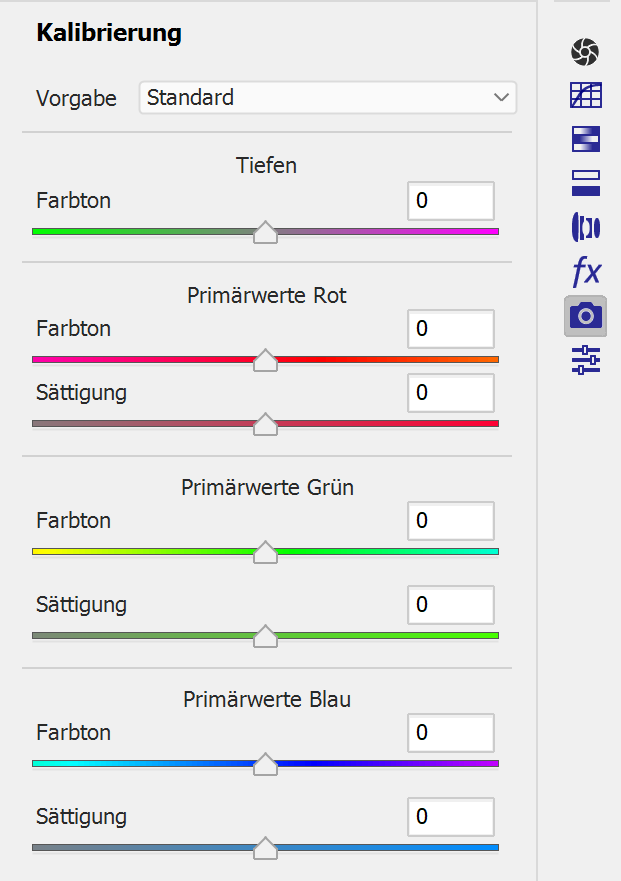Open the Split Toning panel icon

click(585, 183)
